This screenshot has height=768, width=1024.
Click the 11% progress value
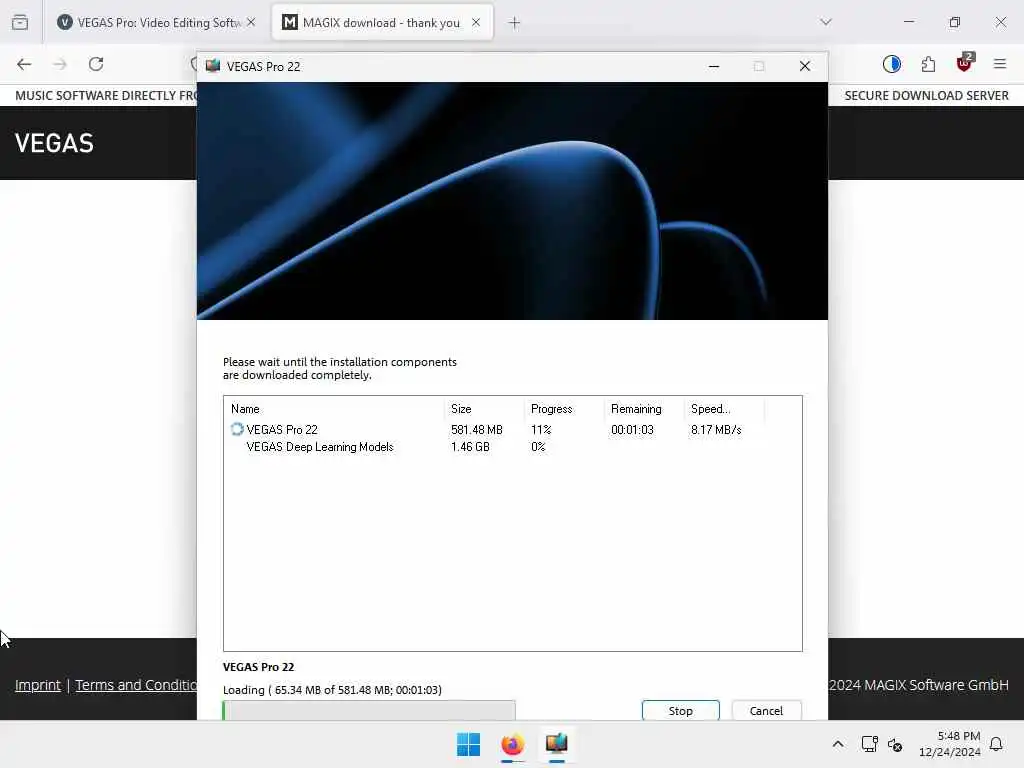541,430
